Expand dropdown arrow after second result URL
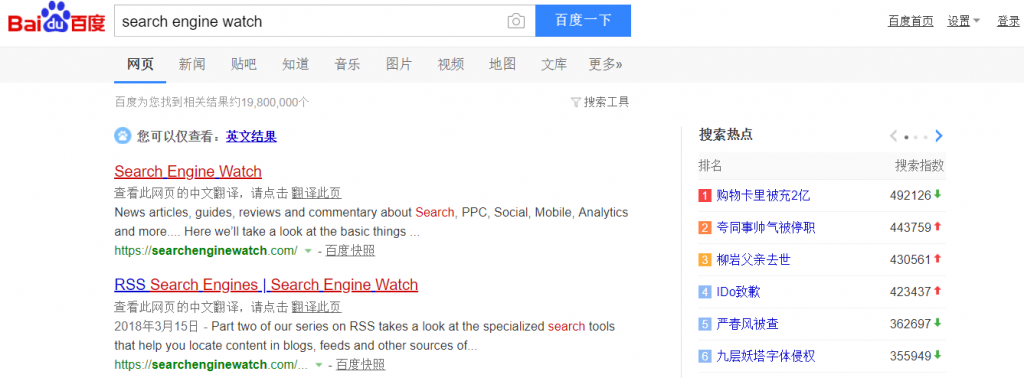 click(x=319, y=365)
